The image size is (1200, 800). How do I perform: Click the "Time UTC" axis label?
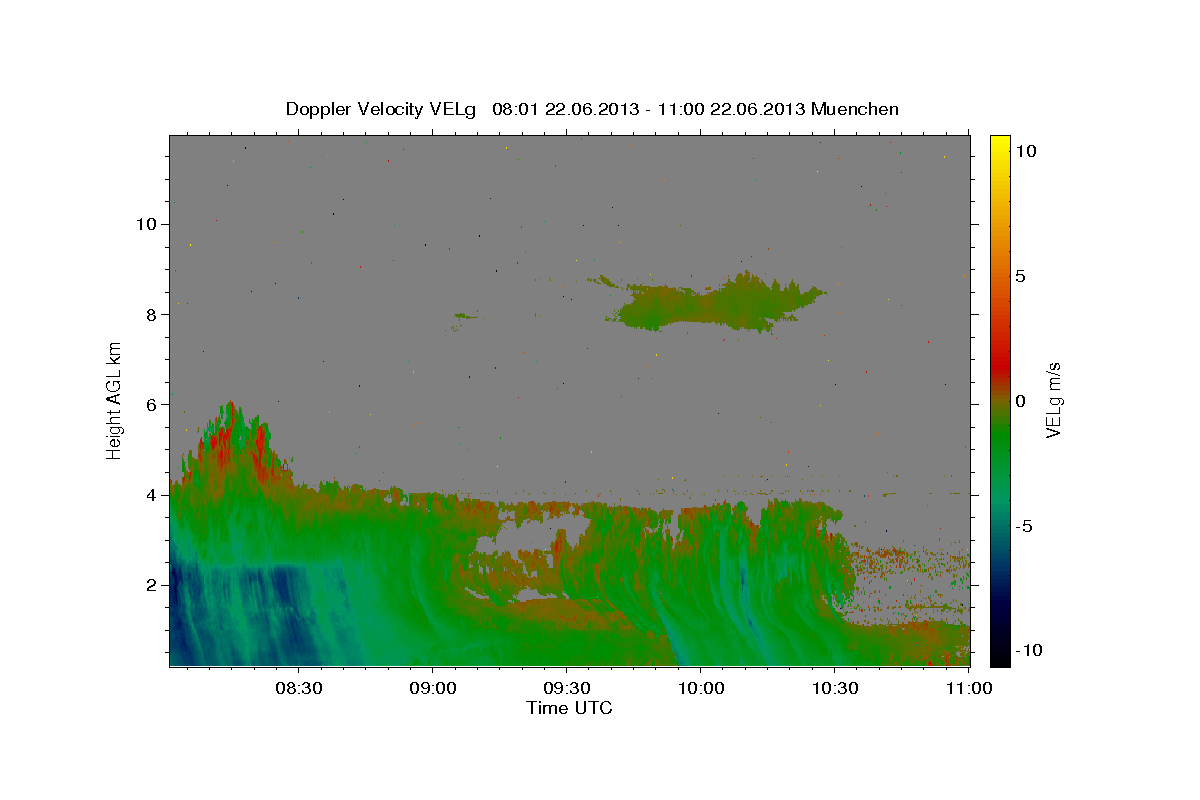point(569,708)
